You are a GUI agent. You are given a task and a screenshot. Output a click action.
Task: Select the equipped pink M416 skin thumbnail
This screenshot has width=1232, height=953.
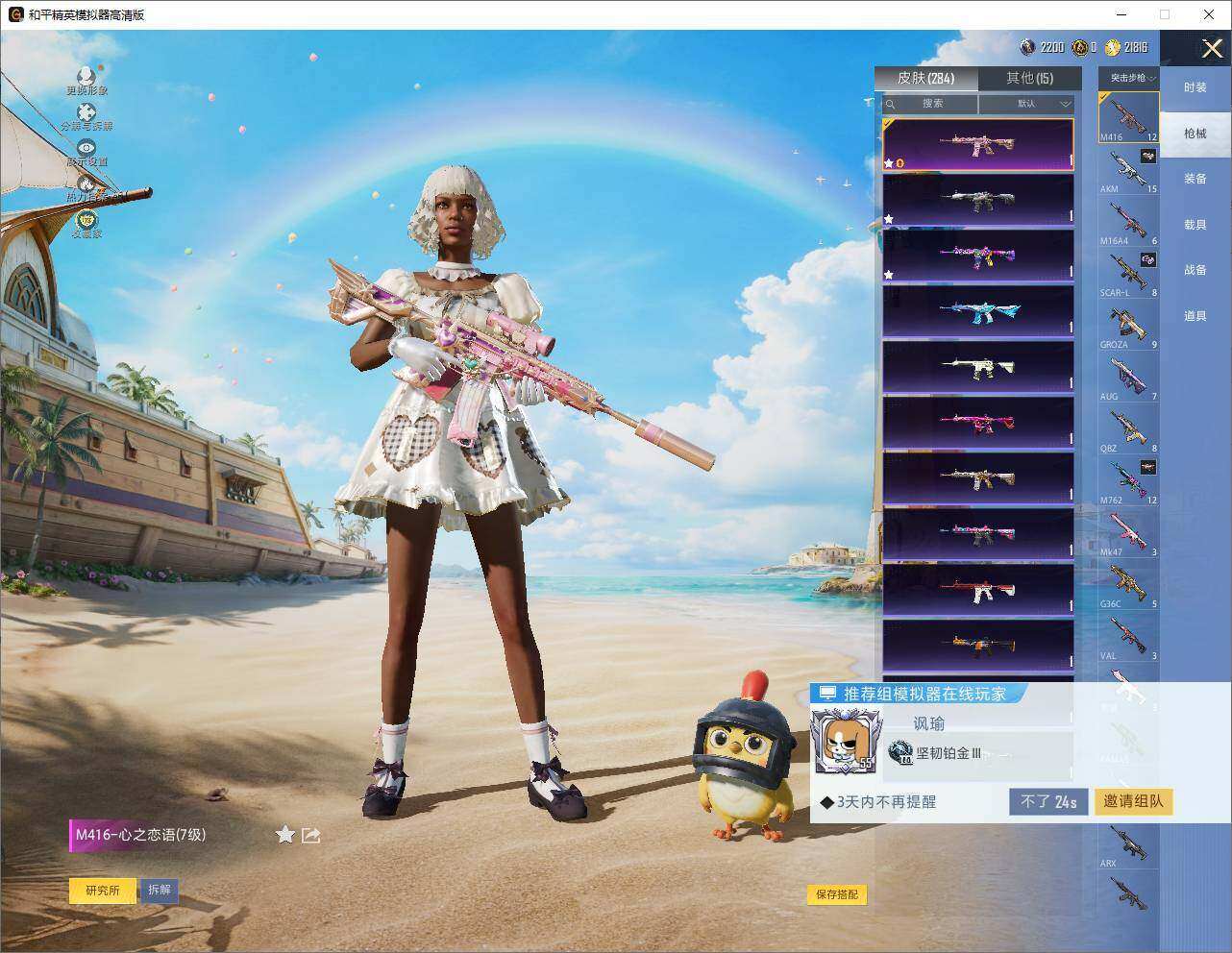977,144
